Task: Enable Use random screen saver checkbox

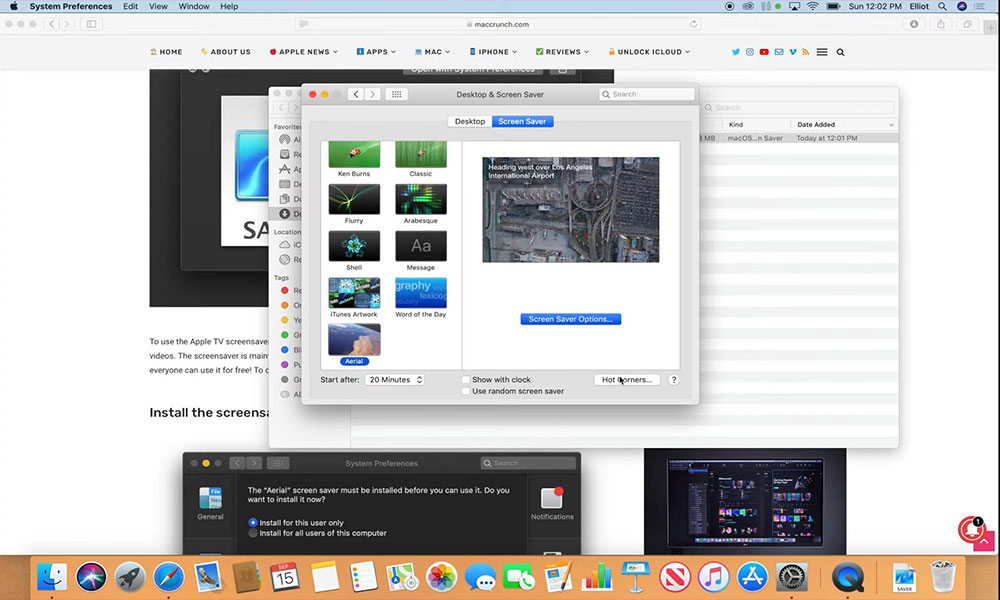Action: click(x=466, y=391)
